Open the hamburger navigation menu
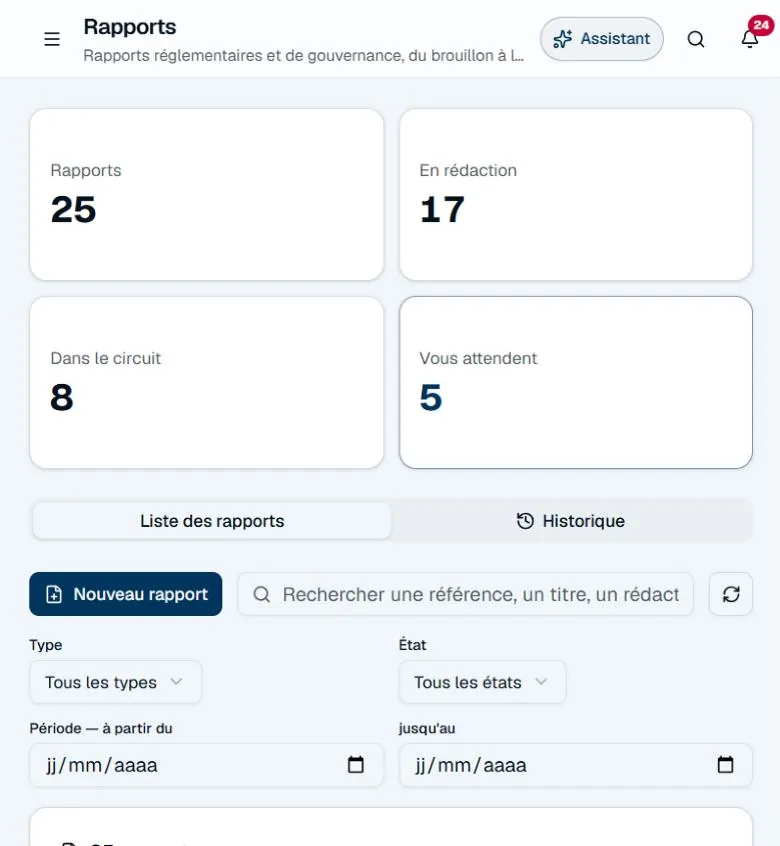The image size is (780, 846). 52,39
